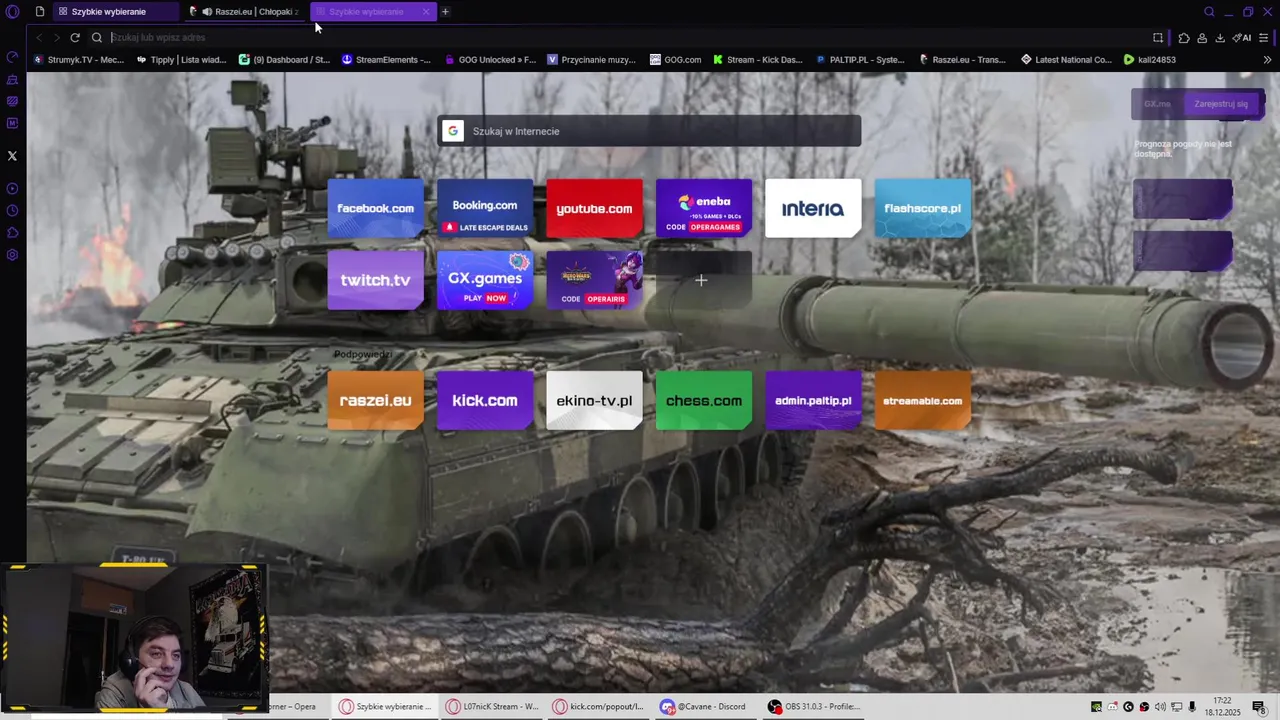Open the StreamElements bookmark
1280x720 pixels.
click(x=386, y=60)
